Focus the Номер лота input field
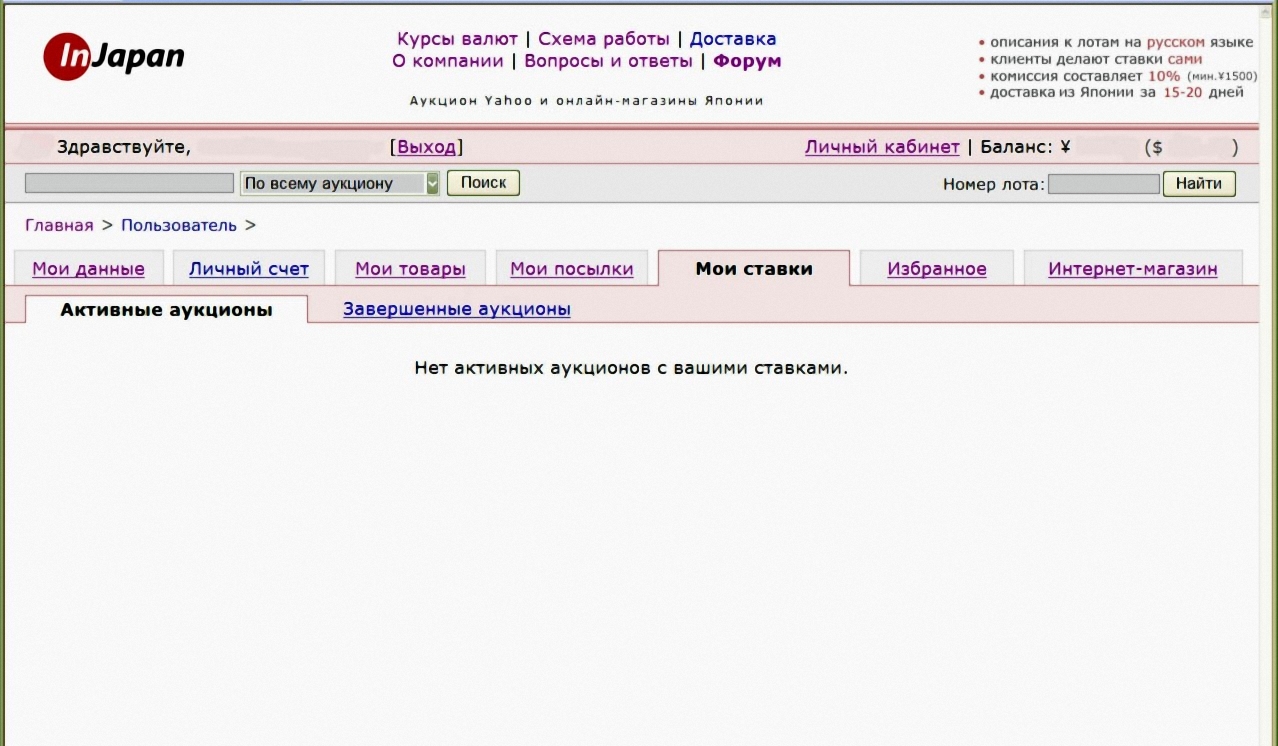This screenshot has width=1278, height=746. pyautogui.click(x=1103, y=184)
